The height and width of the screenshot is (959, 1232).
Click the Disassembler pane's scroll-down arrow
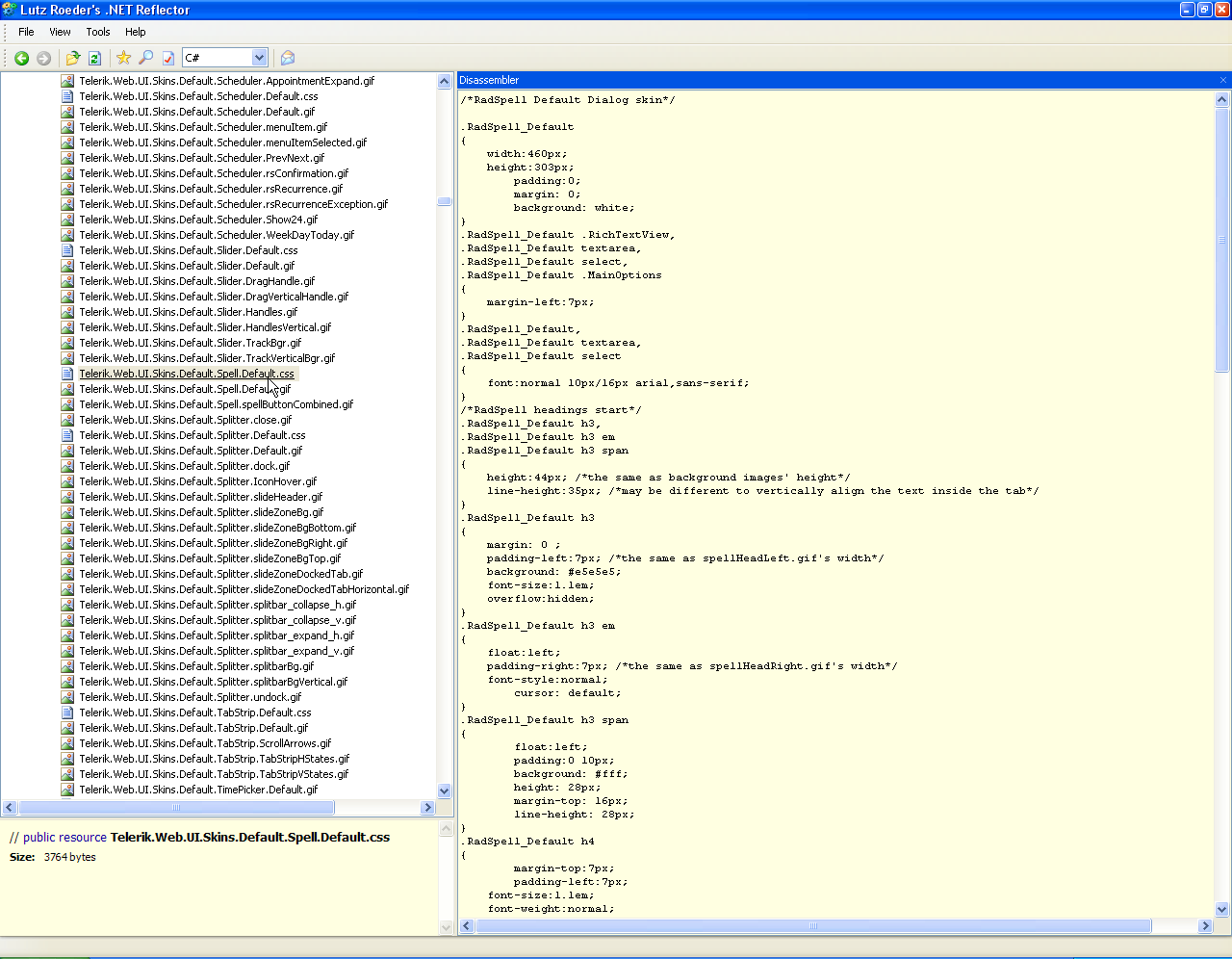[x=1222, y=909]
